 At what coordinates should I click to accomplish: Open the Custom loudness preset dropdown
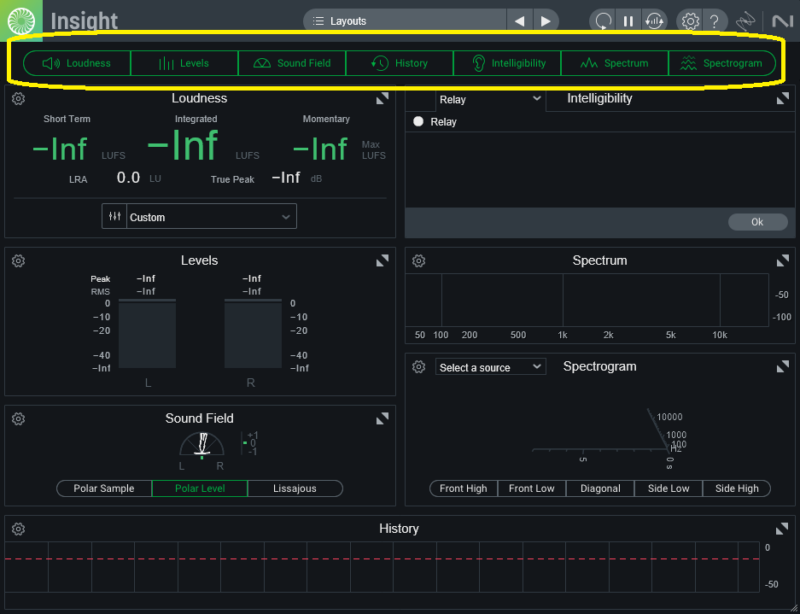coord(211,217)
